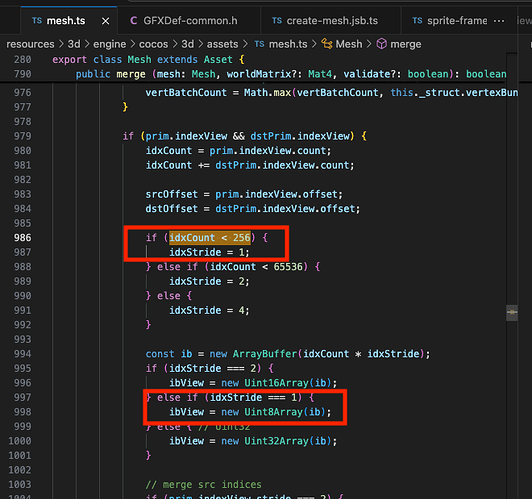Close the mesh.ts editor tab

106,21
